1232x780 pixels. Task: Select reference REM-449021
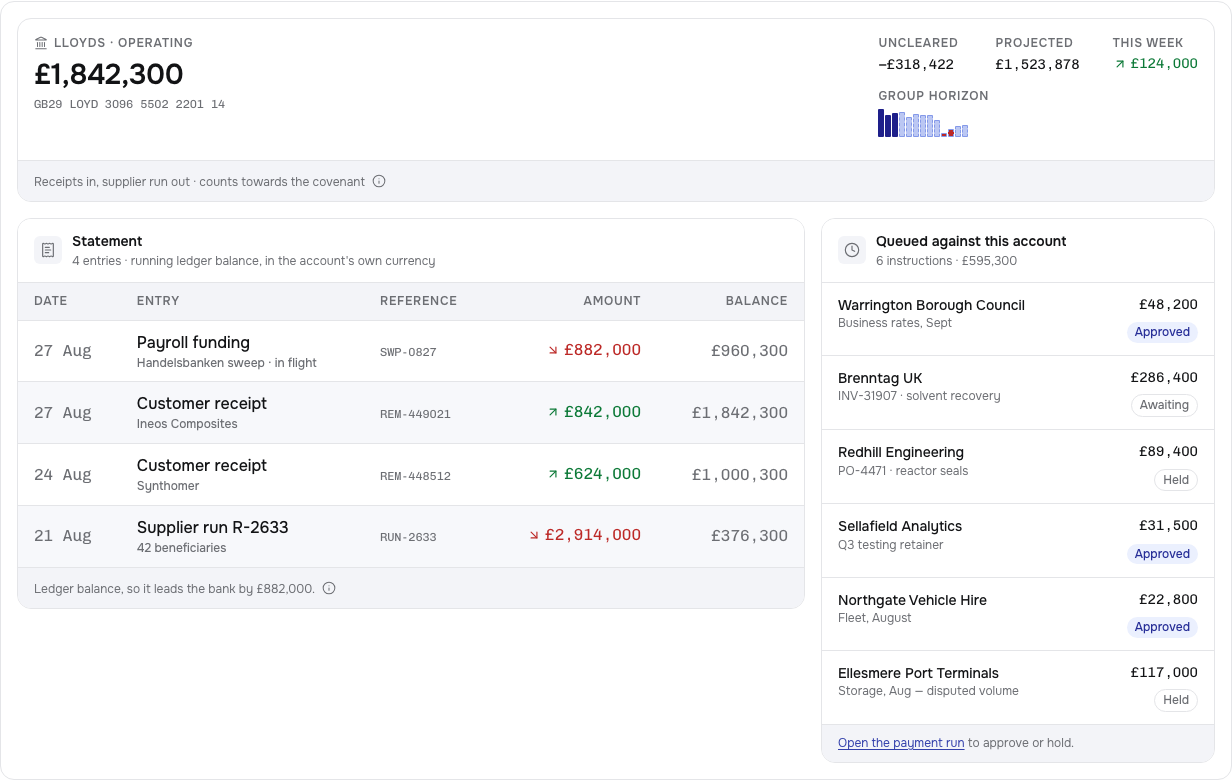[415, 414]
